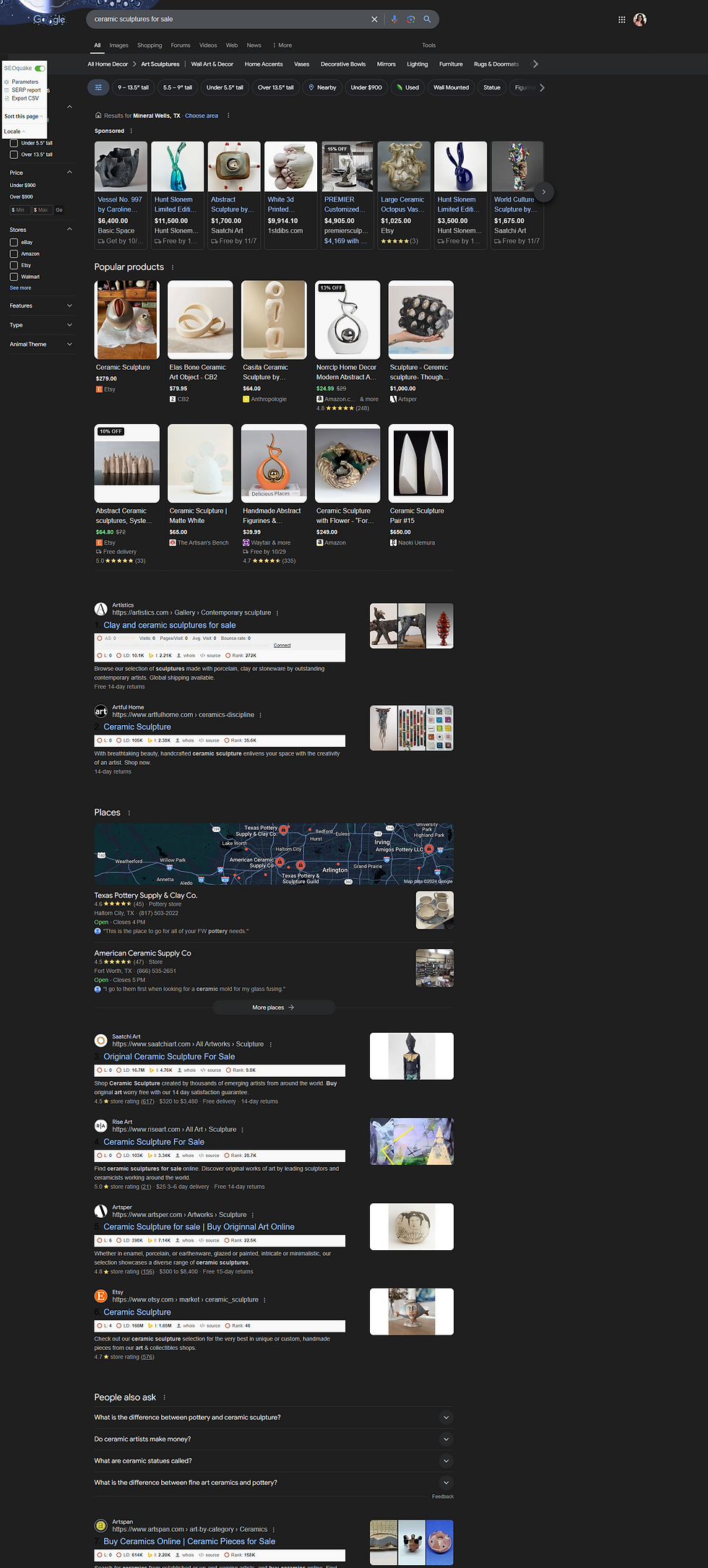Open three-dot menu for etsy.com result
The height and width of the screenshot is (1568, 708).
click(264, 1300)
